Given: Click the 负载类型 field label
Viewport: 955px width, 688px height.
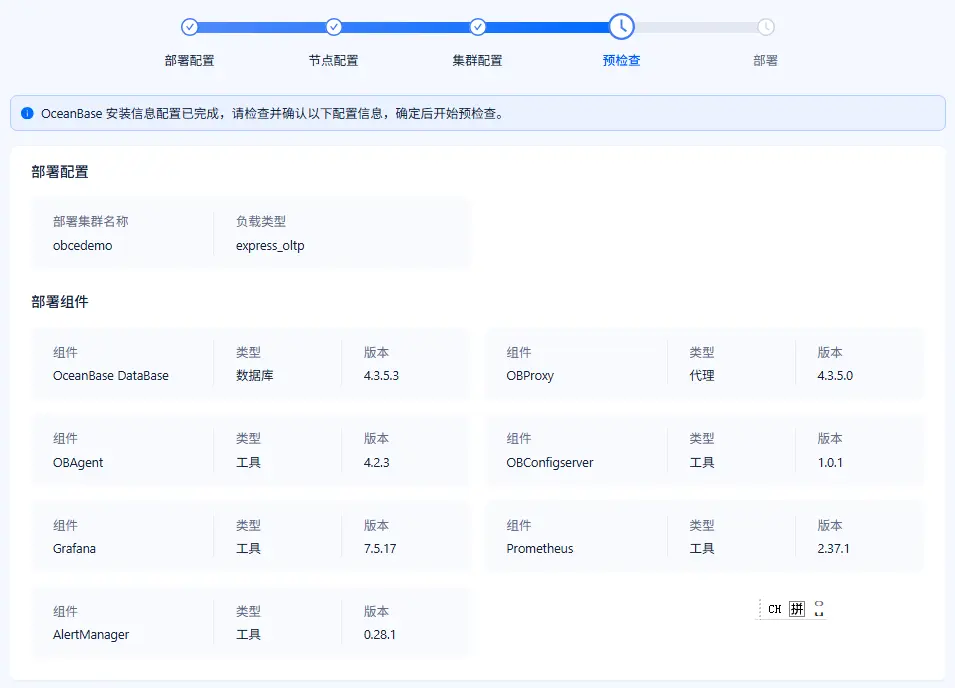Looking at the screenshot, I should click(x=261, y=222).
